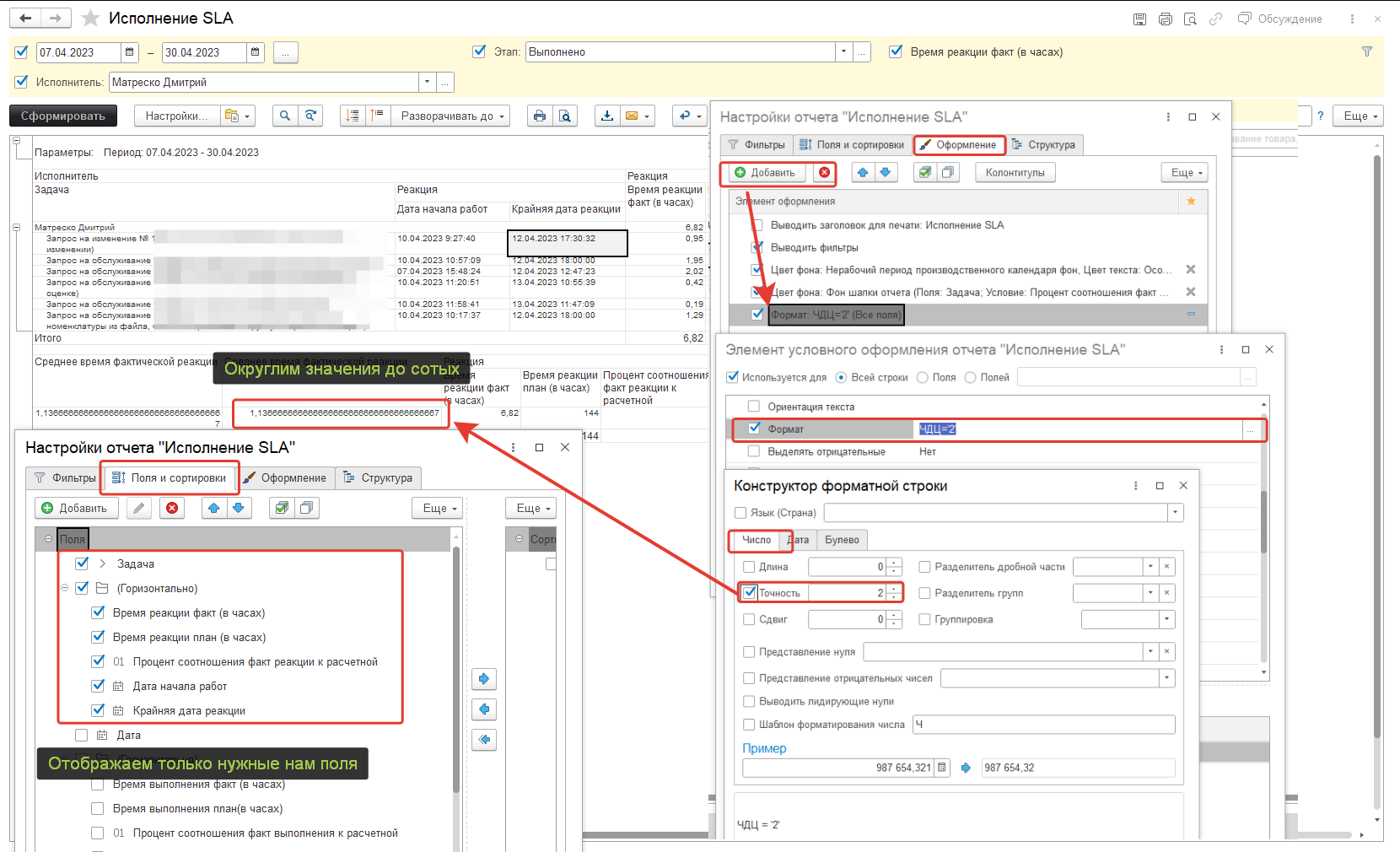This screenshot has width=1400, height=852.
Task: Enable the Дата field checkbox
Action: [x=81, y=735]
